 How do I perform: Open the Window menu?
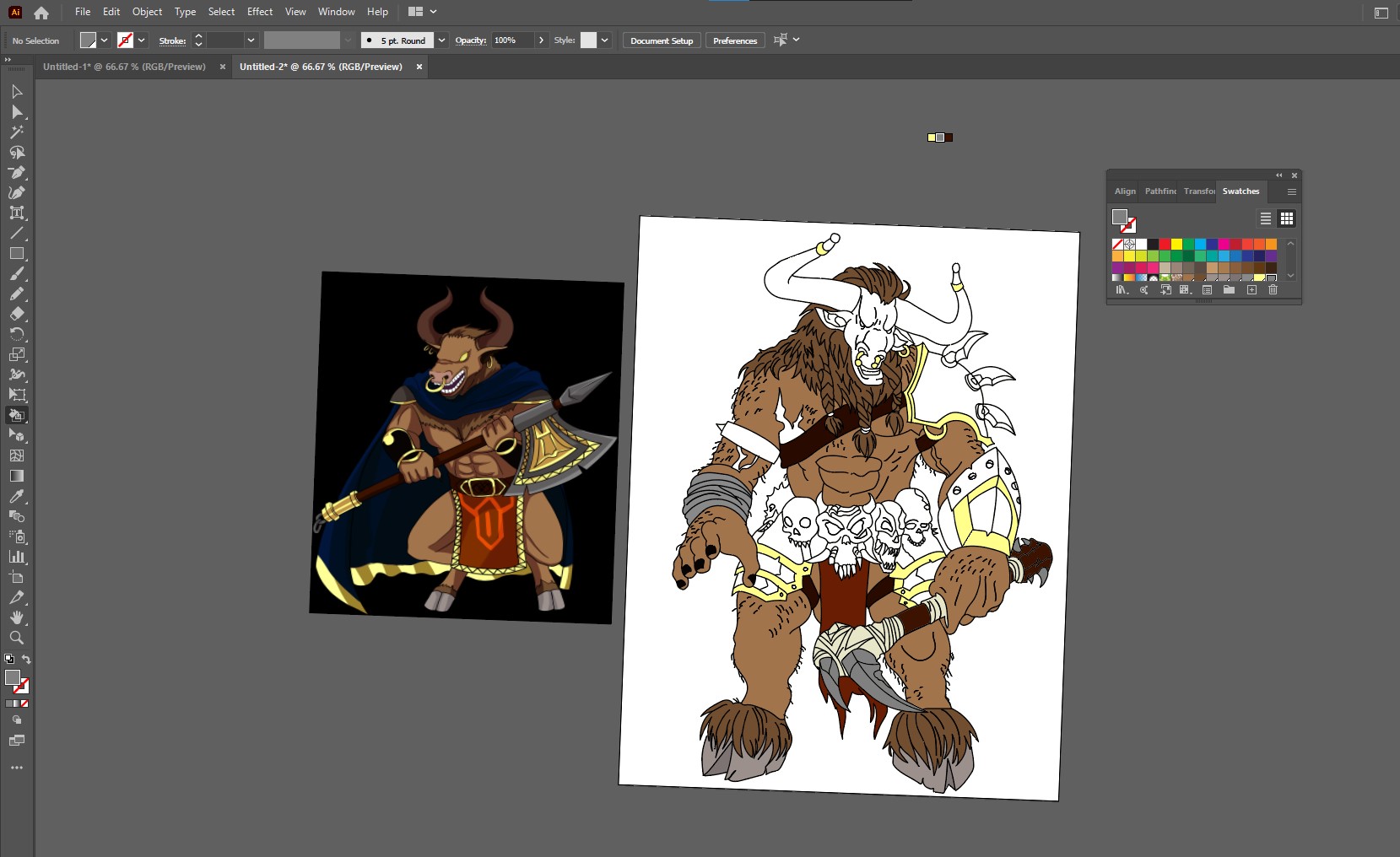coord(336,12)
